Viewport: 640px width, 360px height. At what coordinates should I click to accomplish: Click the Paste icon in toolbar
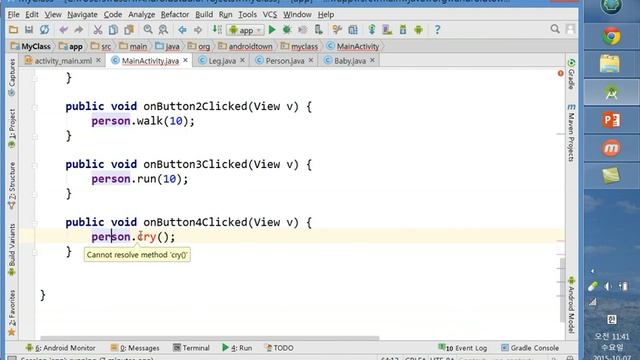tap(129, 30)
